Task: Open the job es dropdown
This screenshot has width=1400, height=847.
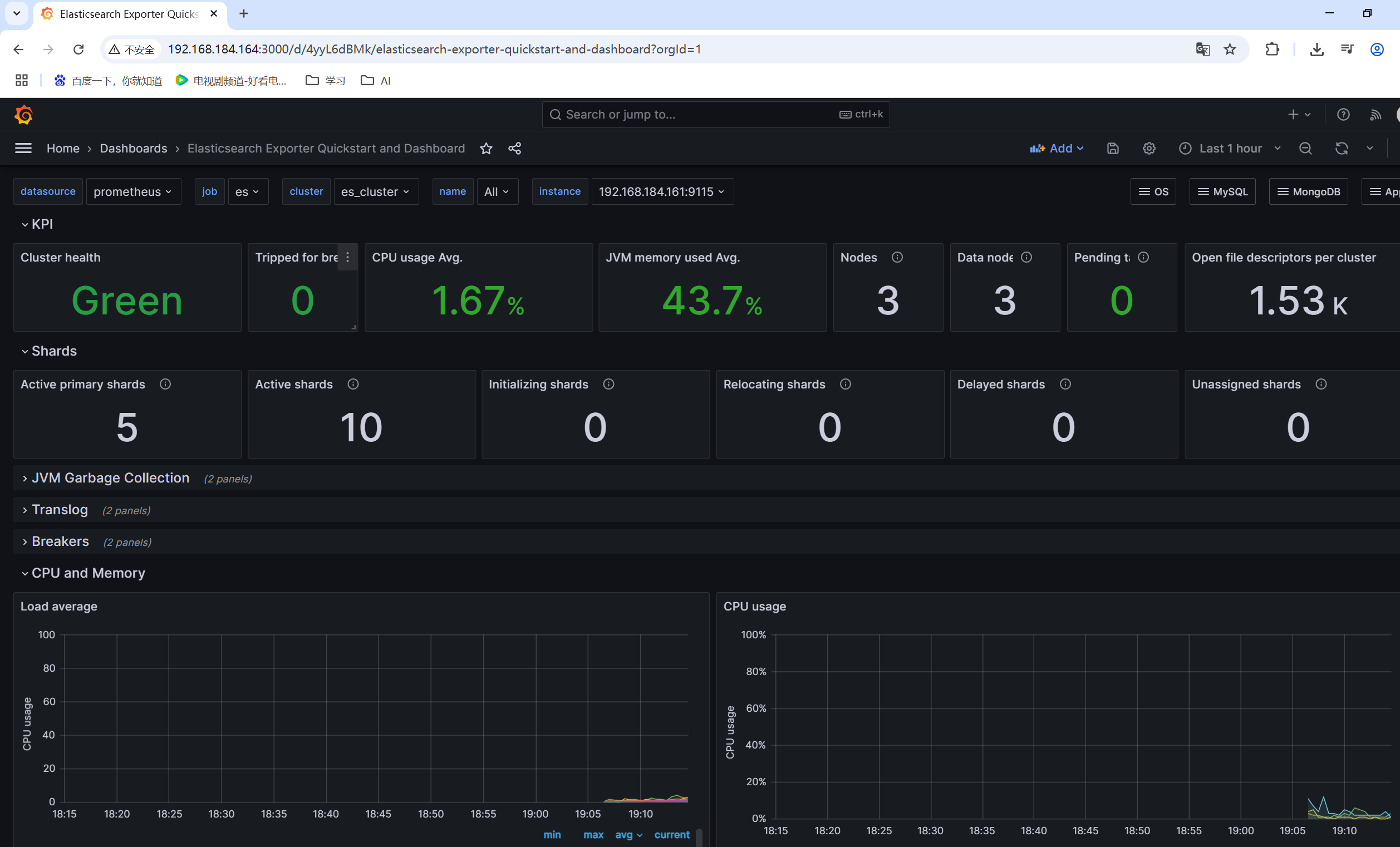Action: coord(248,191)
